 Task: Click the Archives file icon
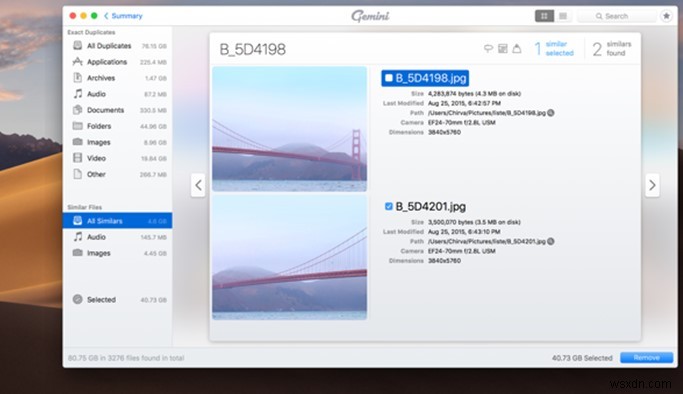(x=78, y=77)
